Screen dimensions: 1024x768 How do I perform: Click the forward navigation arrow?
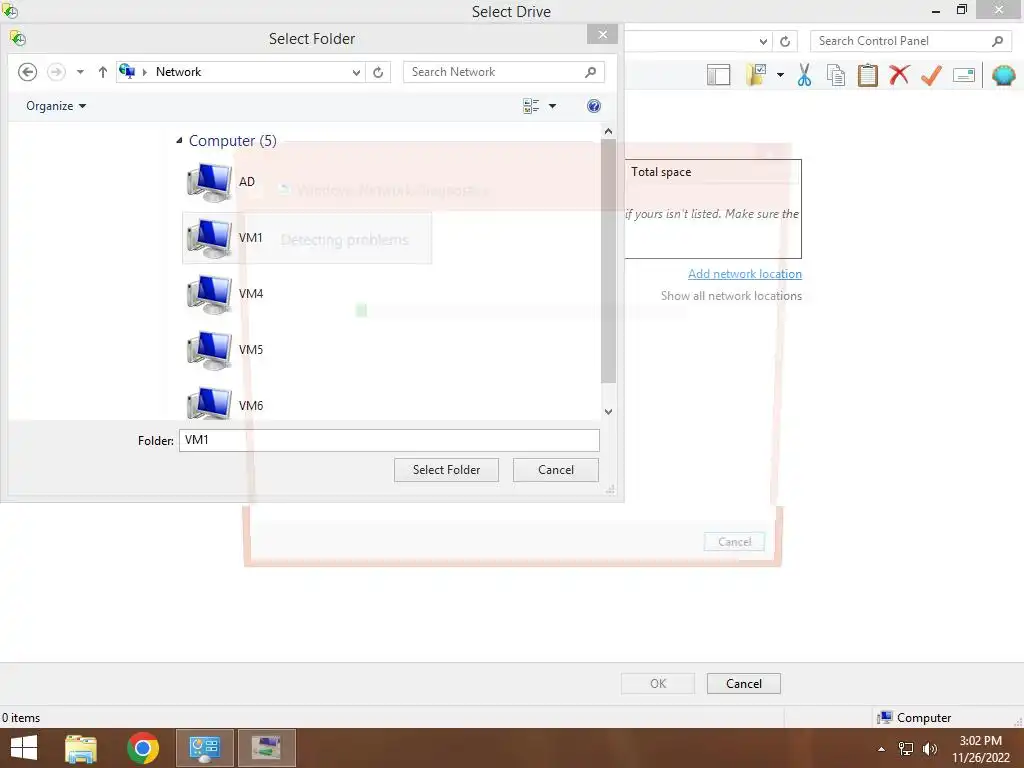57,72
